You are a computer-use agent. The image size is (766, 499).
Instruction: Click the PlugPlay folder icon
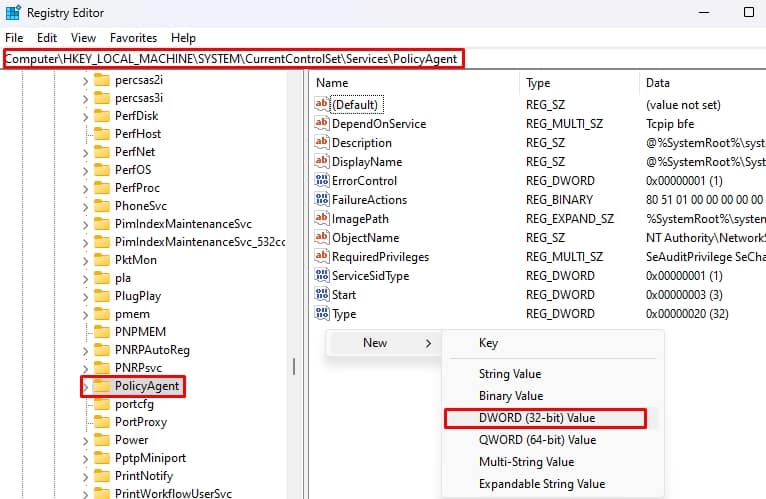point(102,296)
